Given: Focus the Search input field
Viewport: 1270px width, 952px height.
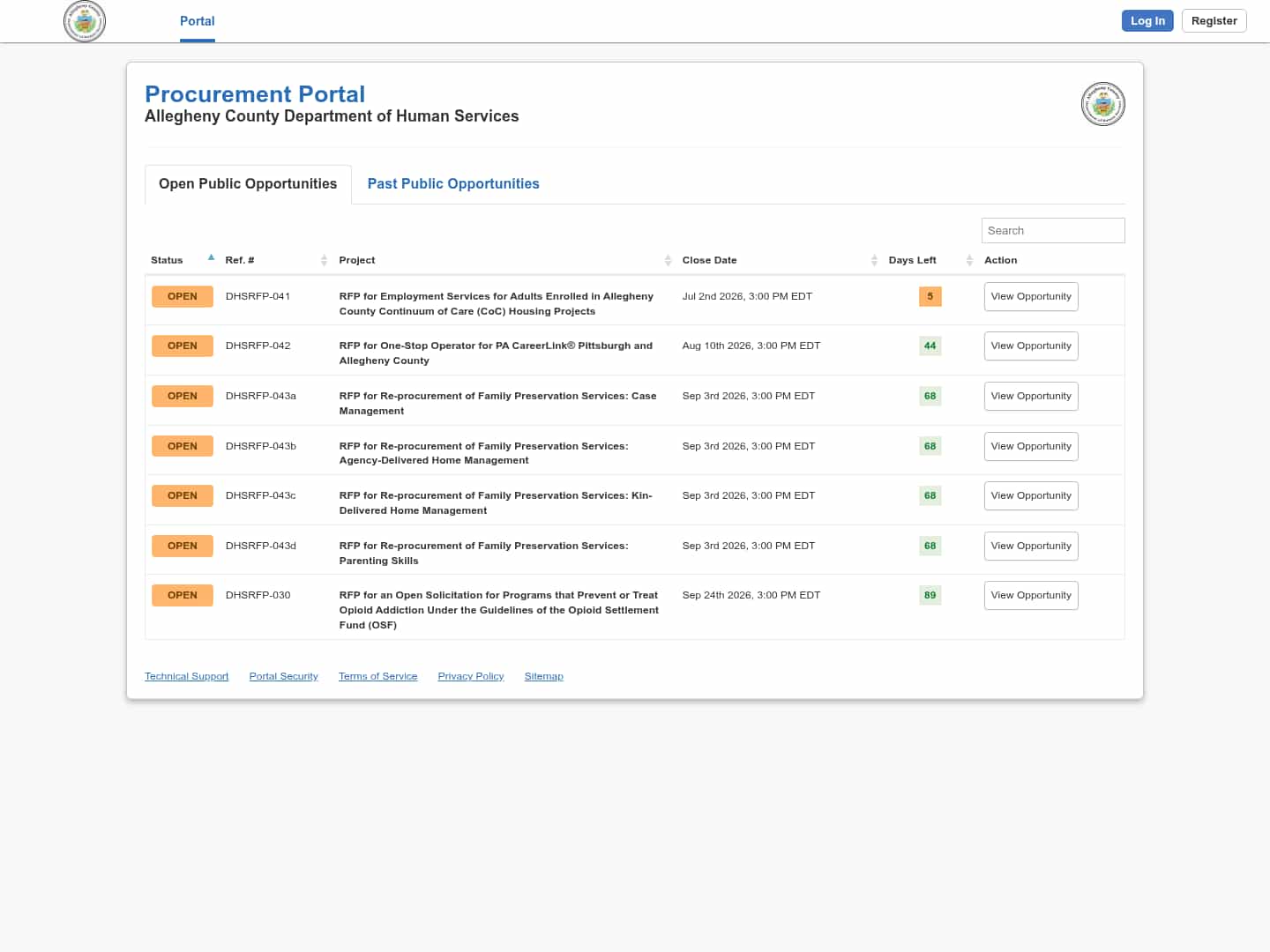Looking at the screenshot, I should 1053,231.
